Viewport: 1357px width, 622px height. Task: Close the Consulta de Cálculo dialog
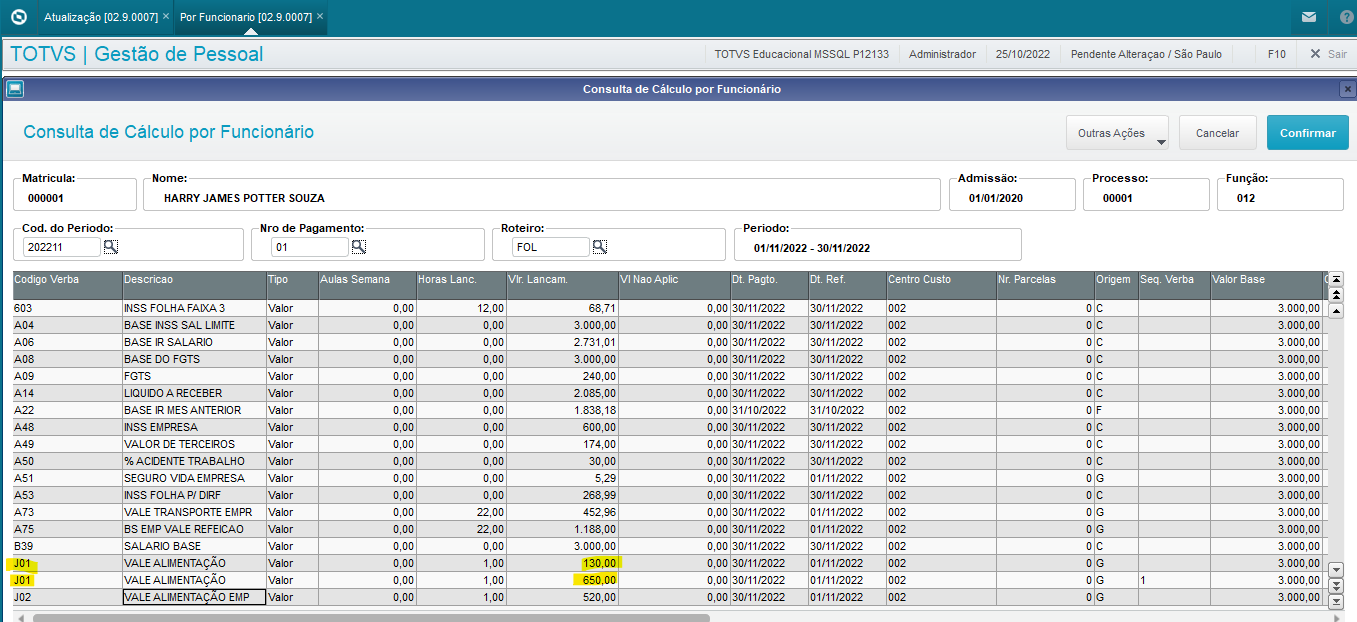point(1347,89)
